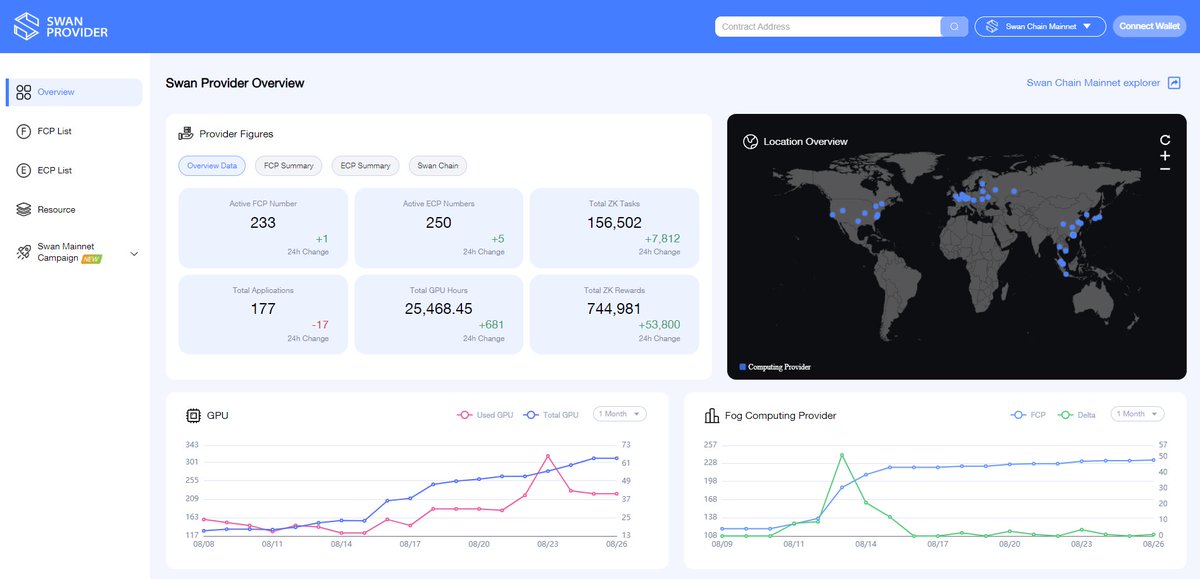
Task: Click the Provider Figures header icon
Action: pos(186,133)
